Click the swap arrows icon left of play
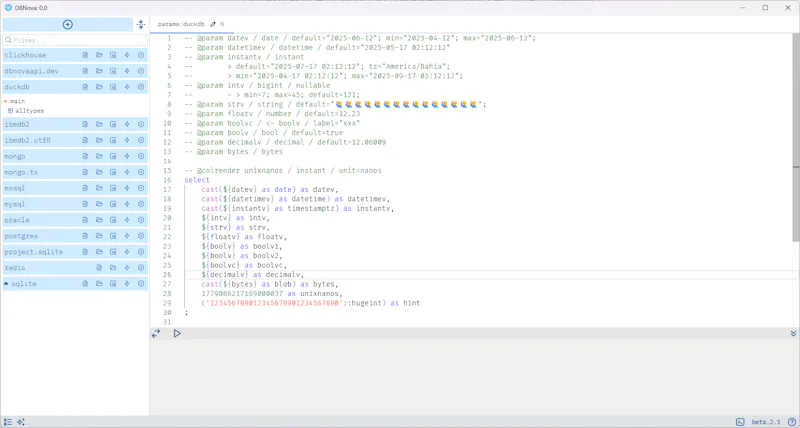This screenshot has height=428, width=800. click(156, 333)
